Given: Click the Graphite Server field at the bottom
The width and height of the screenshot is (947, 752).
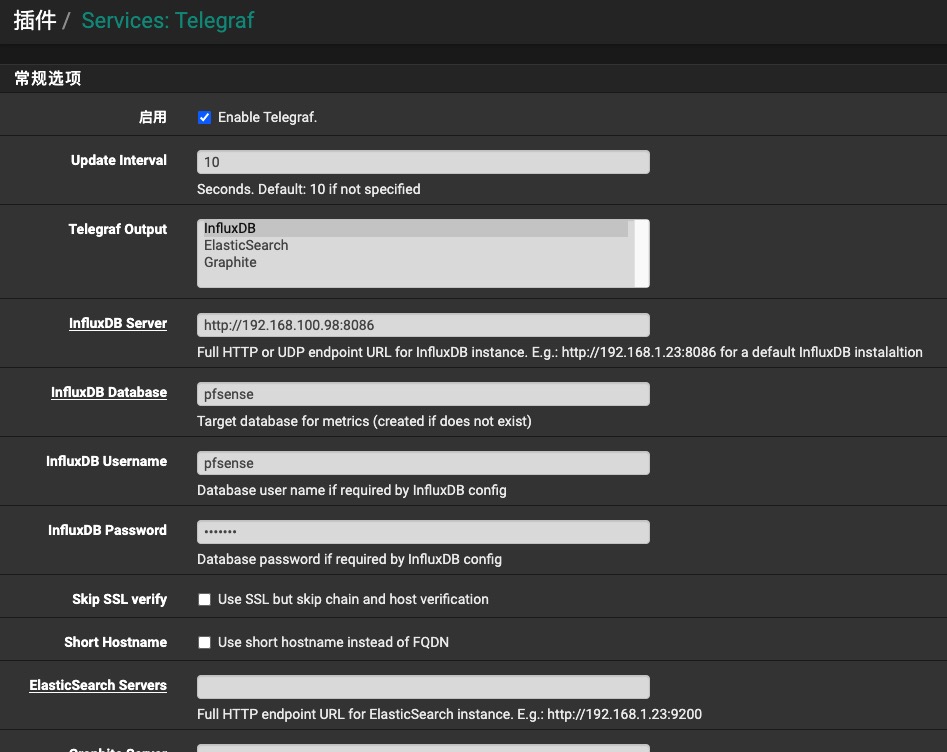Looking at the screenshot, I should point(423,747).
